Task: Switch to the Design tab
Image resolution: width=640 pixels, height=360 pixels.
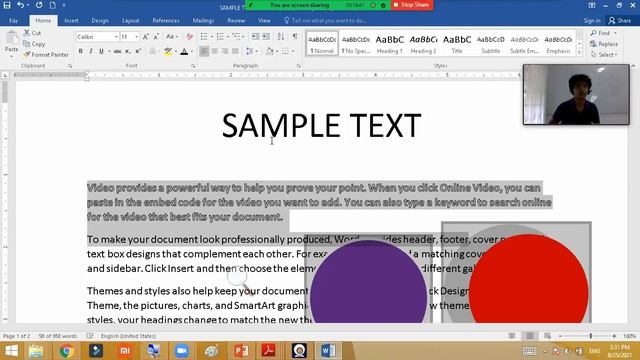Action: 100,20
